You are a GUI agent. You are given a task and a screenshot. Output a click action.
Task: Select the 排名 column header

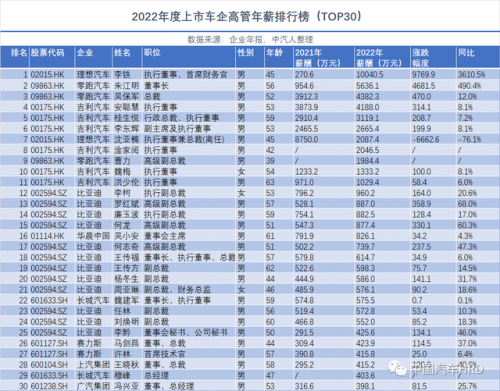click(19, 53)
